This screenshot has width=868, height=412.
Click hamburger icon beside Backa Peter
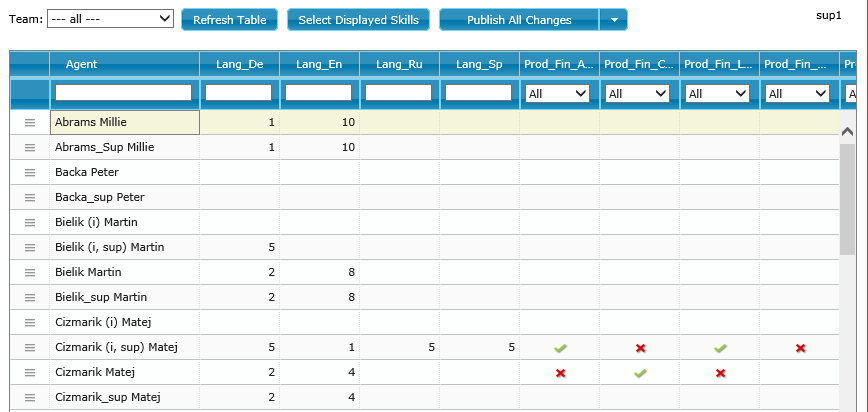click(x=30, y=172)
